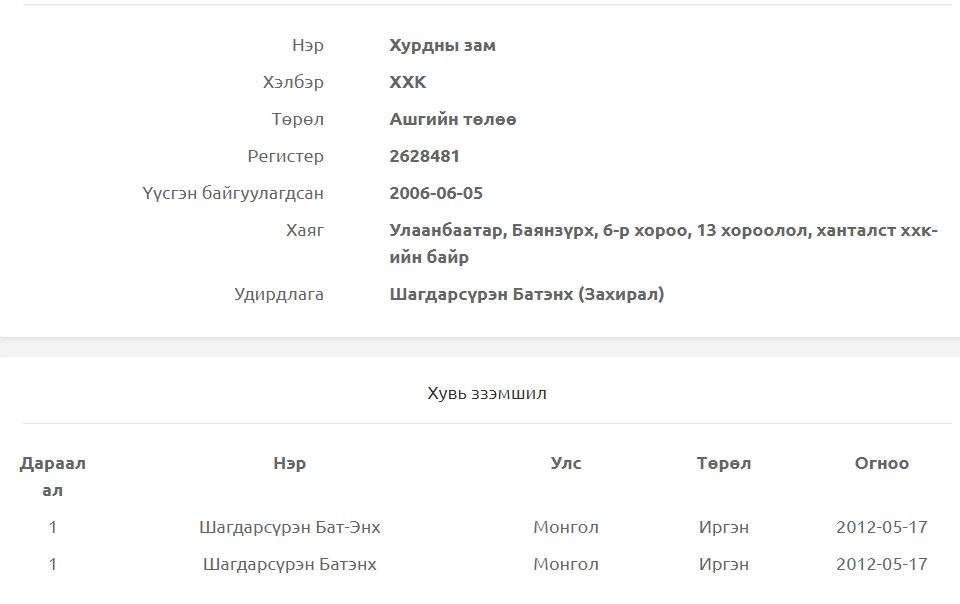Click the Регистер field label
The image size is (960, 604).
tap(285, 156)
